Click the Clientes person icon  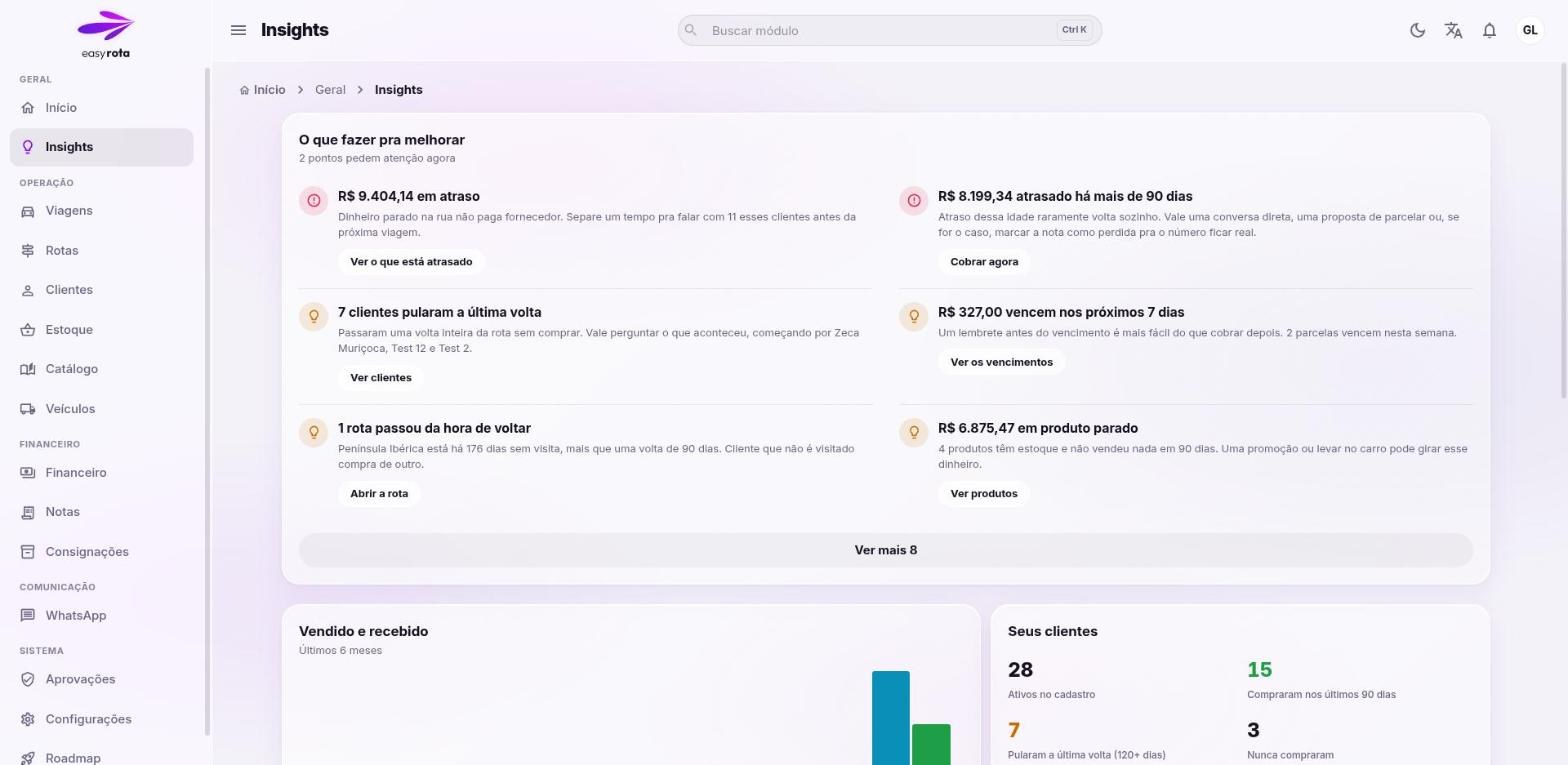[28, 290]
